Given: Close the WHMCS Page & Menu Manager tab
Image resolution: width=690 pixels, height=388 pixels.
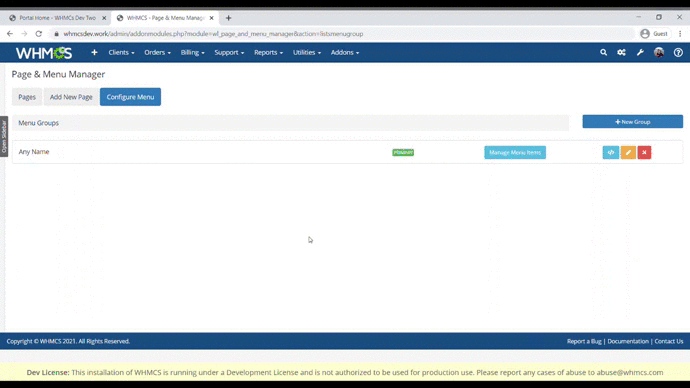Looking at the screenshot, I should click(x=212, y=18).
